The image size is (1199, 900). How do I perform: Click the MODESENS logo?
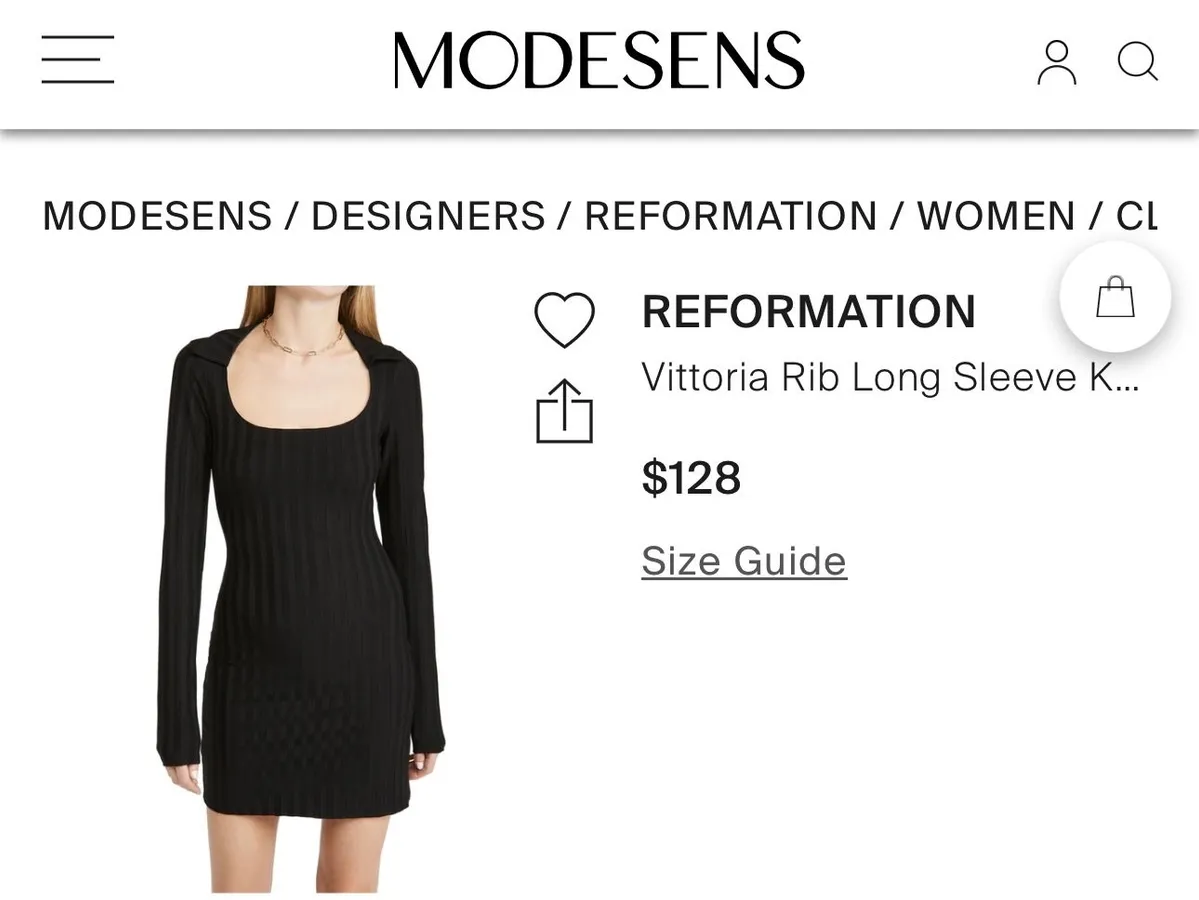(x=599, y=60)
